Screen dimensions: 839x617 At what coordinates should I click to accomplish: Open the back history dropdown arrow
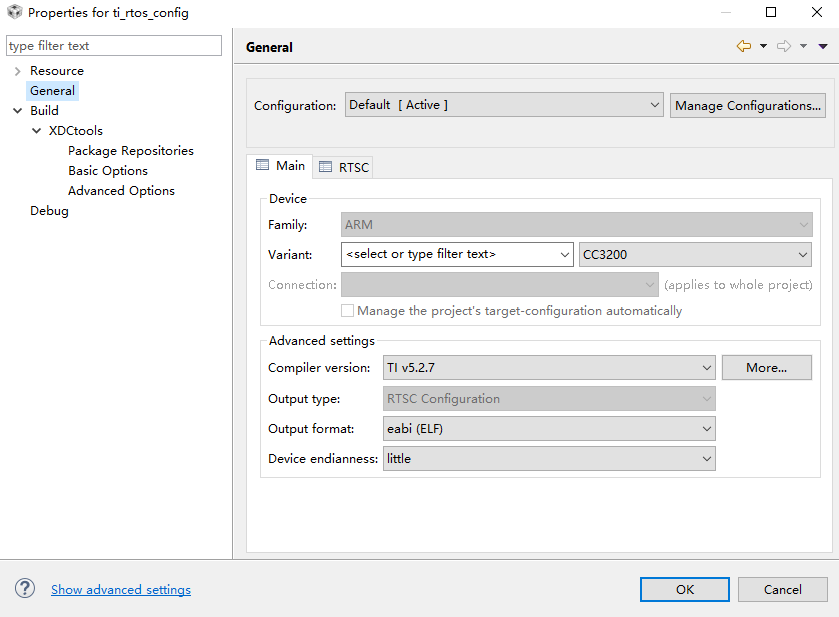tap(763, 46)
